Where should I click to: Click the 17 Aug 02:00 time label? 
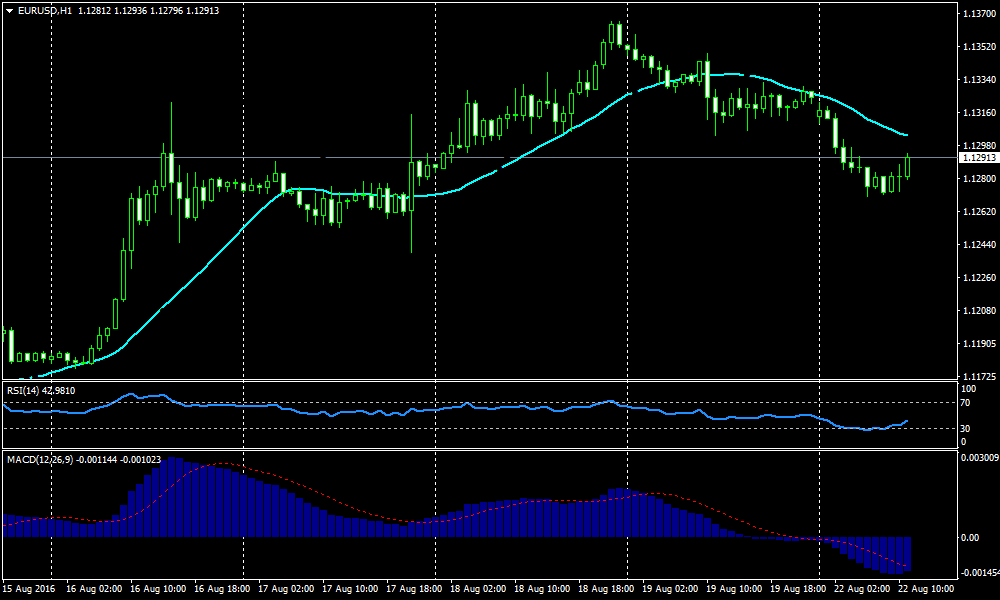click(x=287, y=589)
